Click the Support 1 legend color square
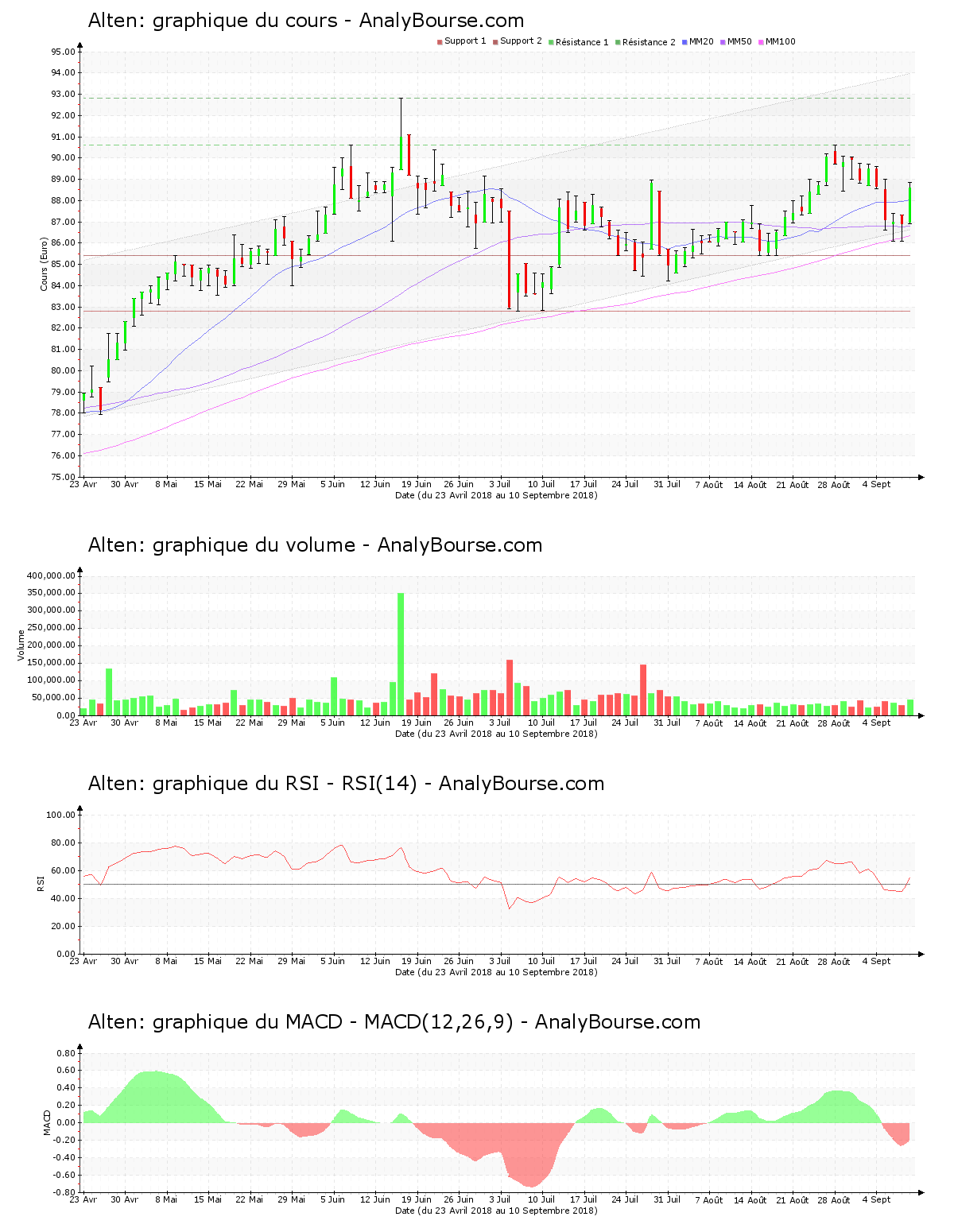 tap(440, 42)
